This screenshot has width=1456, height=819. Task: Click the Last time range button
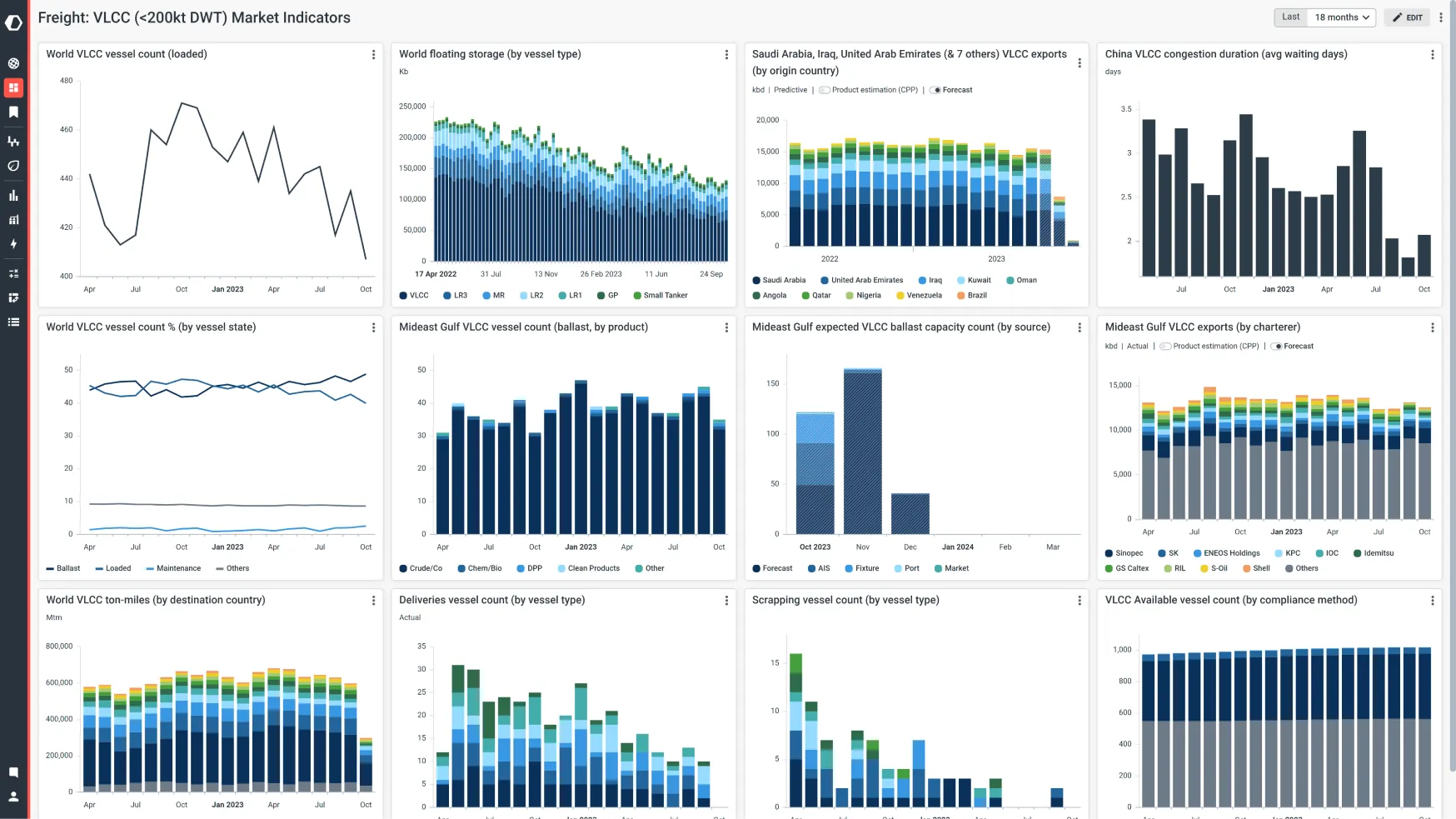coord(1290,17)
